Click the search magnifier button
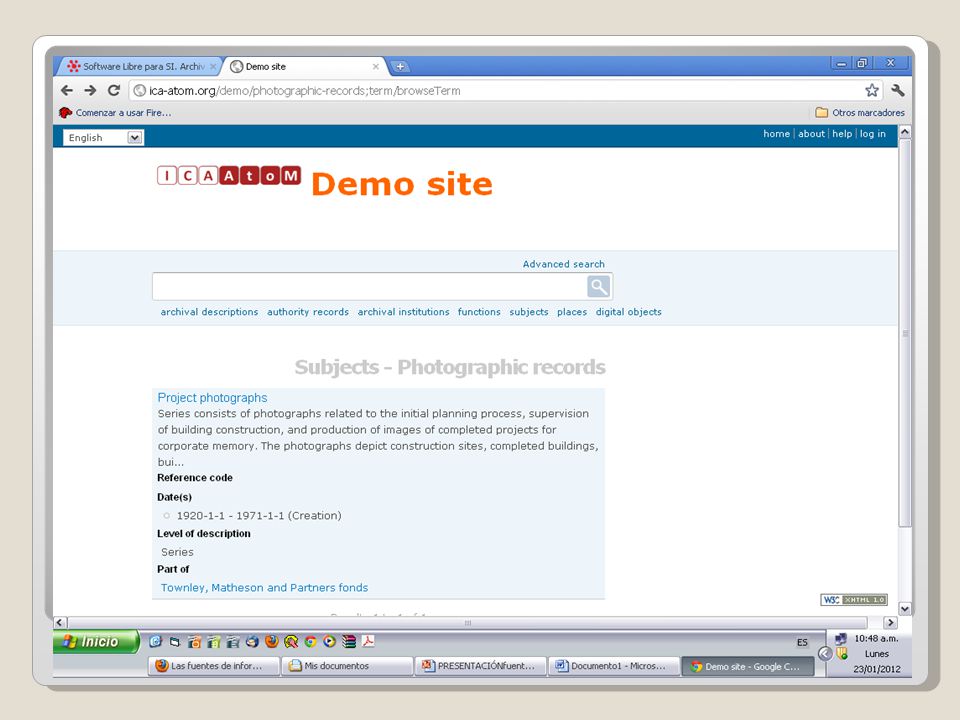960x720 pixels. 598,286
